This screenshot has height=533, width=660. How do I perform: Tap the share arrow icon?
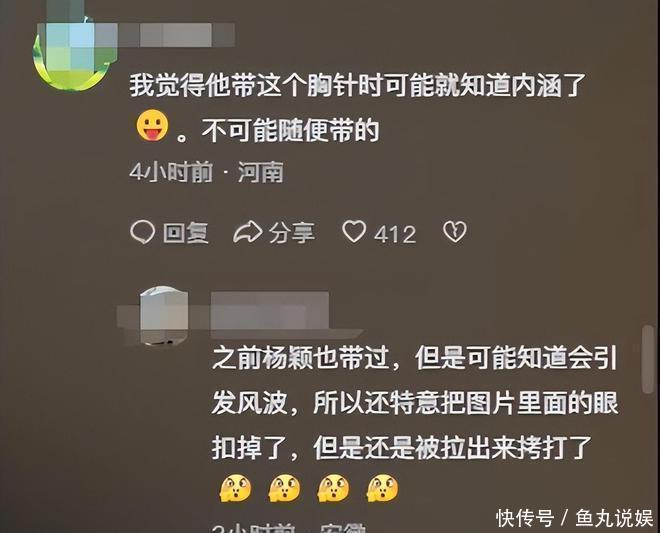point(248,232)
